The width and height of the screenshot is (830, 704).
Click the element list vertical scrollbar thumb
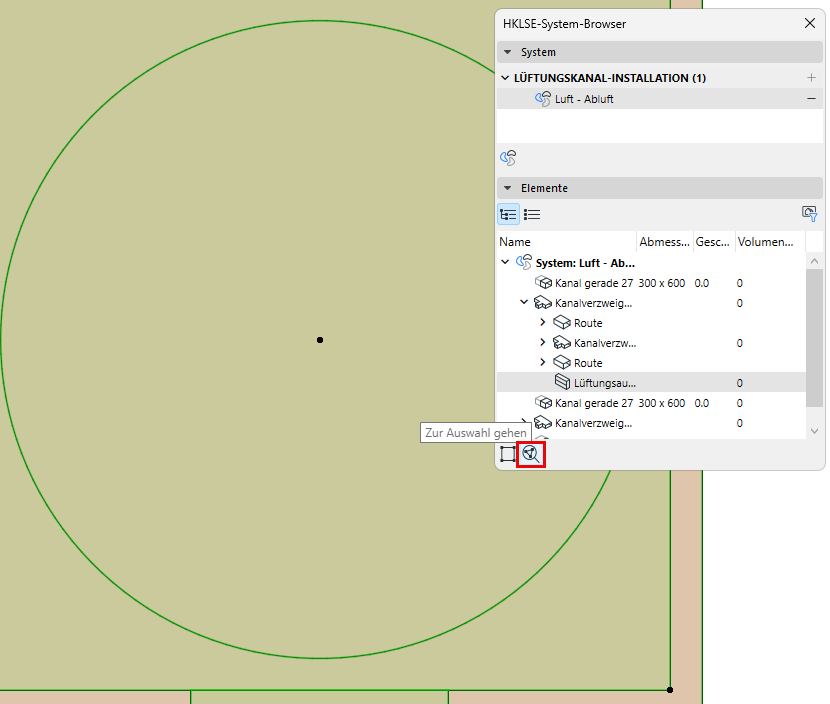point(814,338)
